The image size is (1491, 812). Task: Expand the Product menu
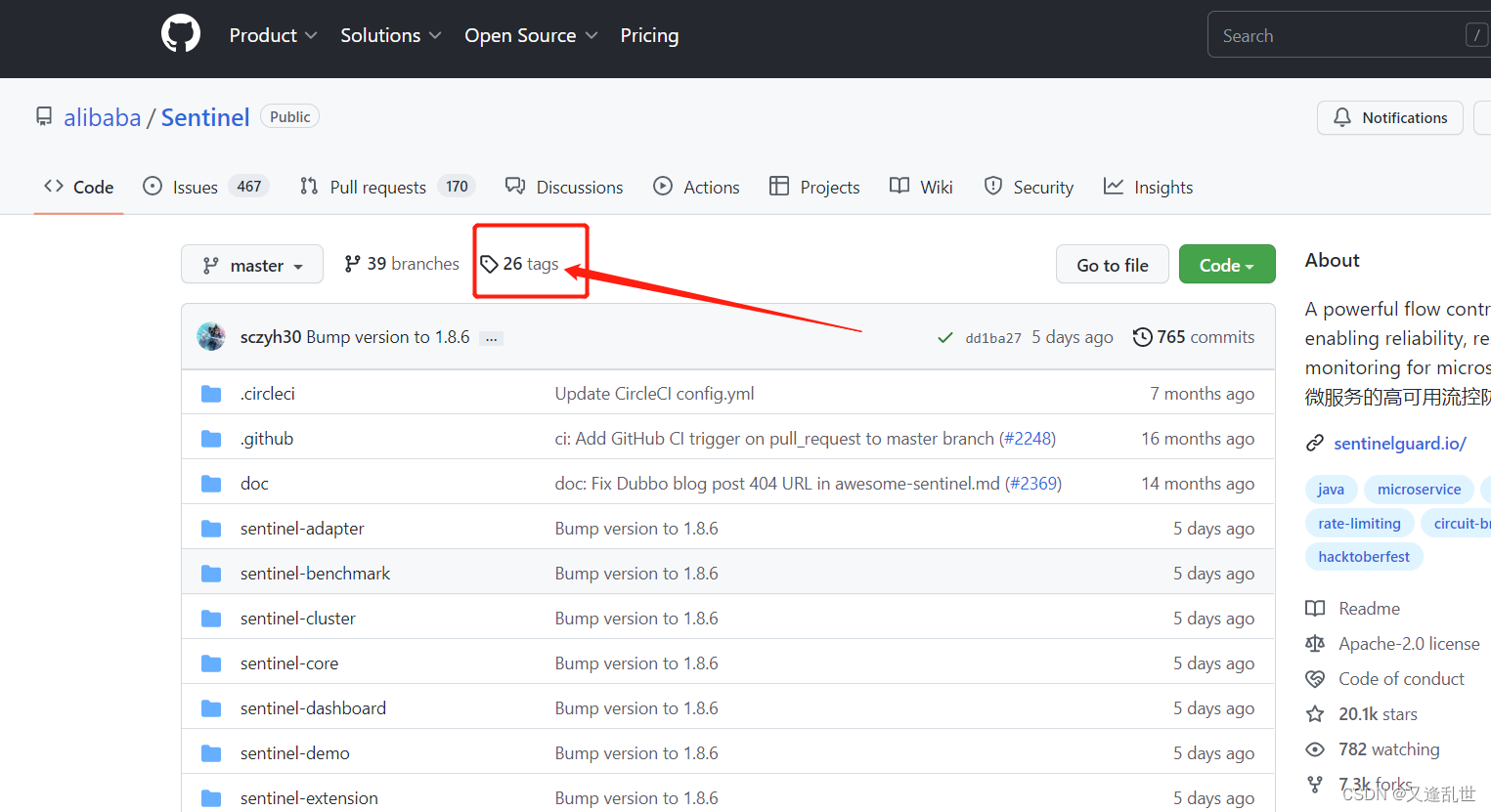coord(273,35)
